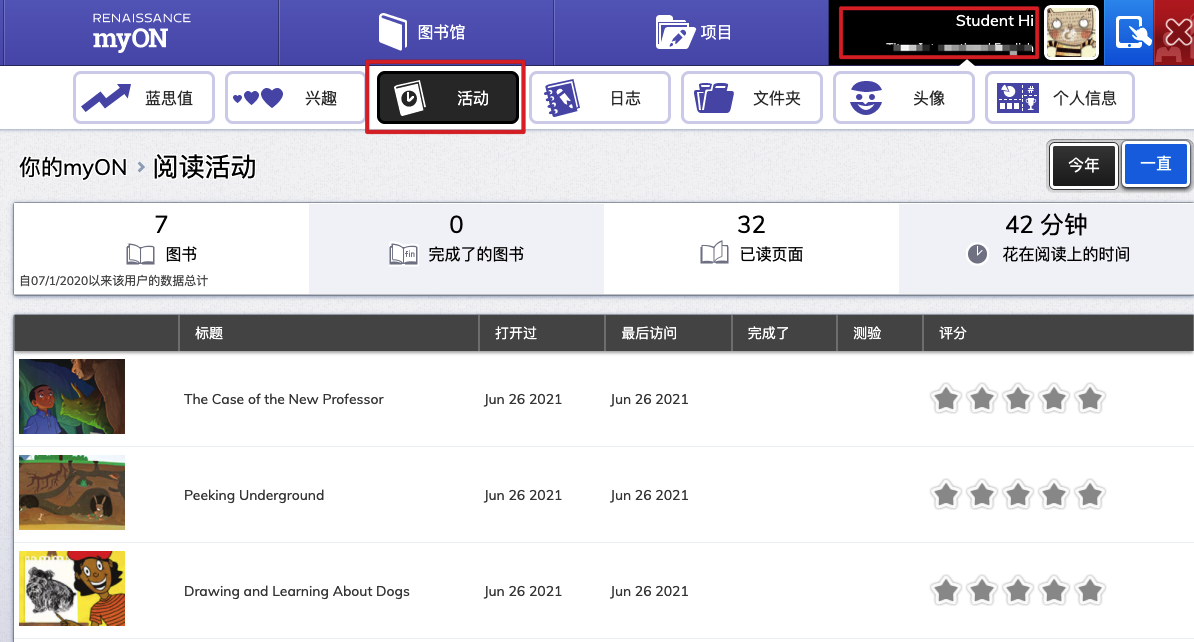Click title Drawing and Learning About Dogs
The width and height of the screenshot is (1194, 642).
click(296, 591)
